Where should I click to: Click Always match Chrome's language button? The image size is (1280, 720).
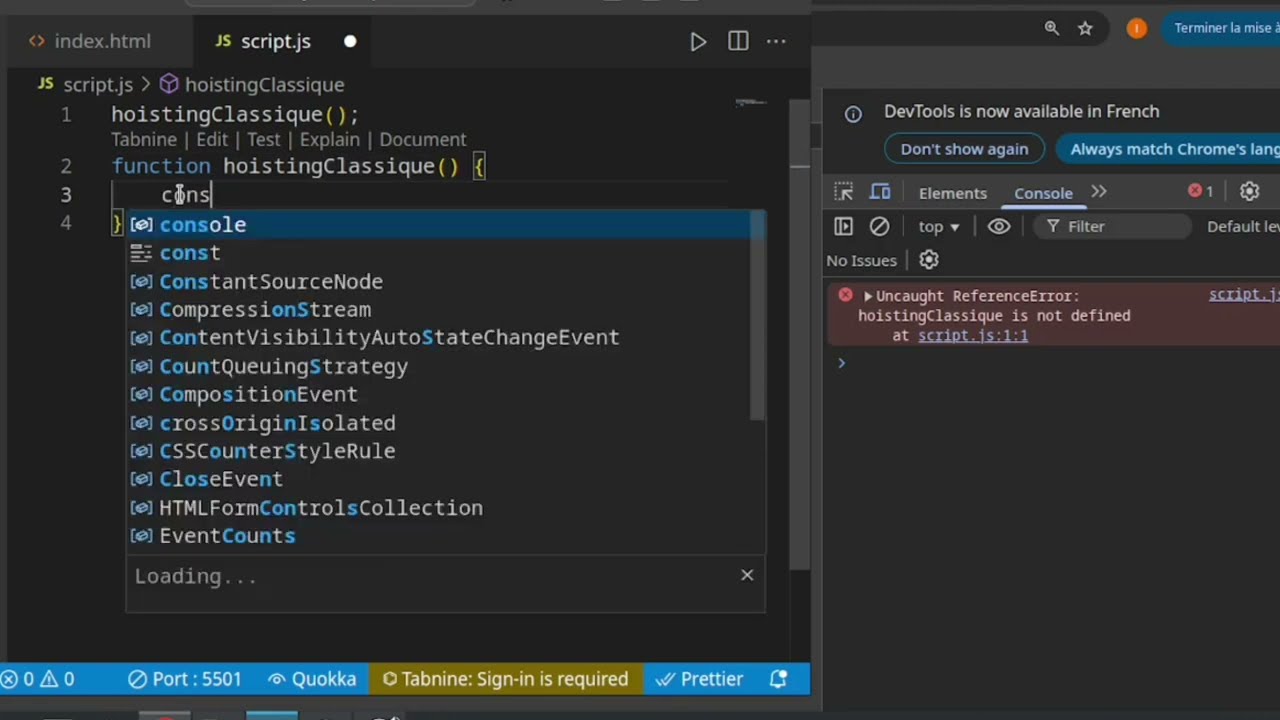(x=1168, y=149)
